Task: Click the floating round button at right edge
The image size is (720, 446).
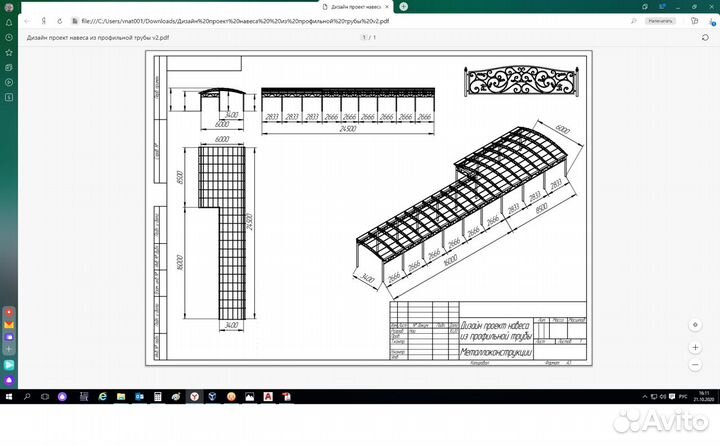Action: pos(694,325)
